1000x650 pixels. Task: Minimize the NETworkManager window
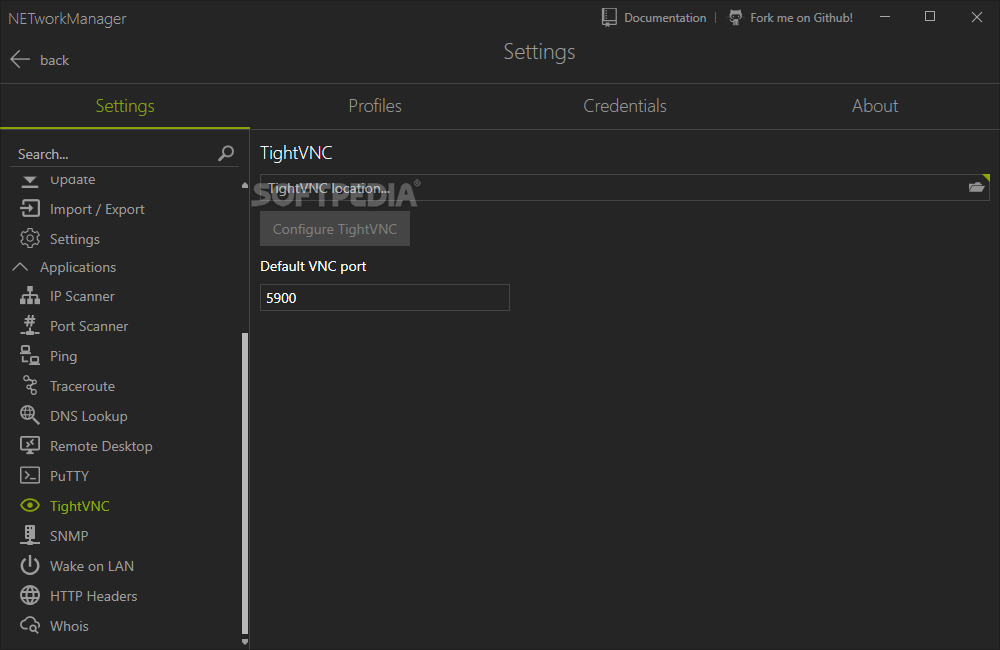[x=885, y=17]
